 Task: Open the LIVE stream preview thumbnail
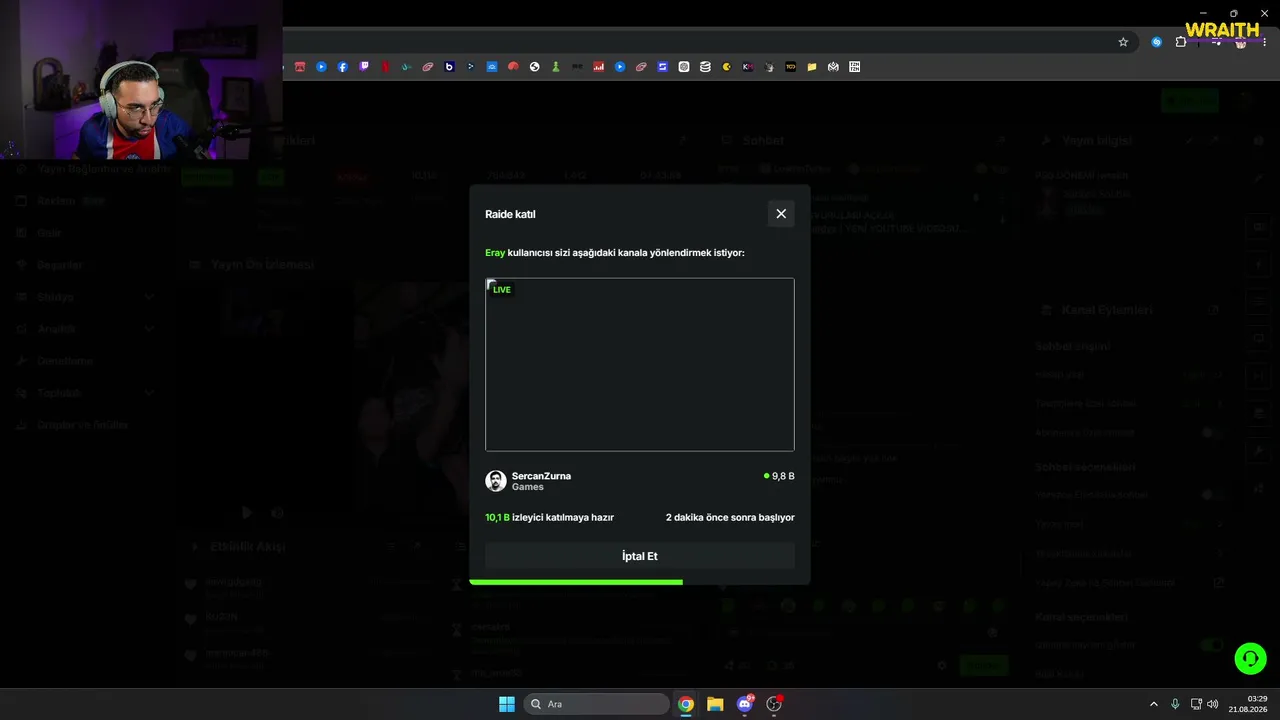coord(640,364)
